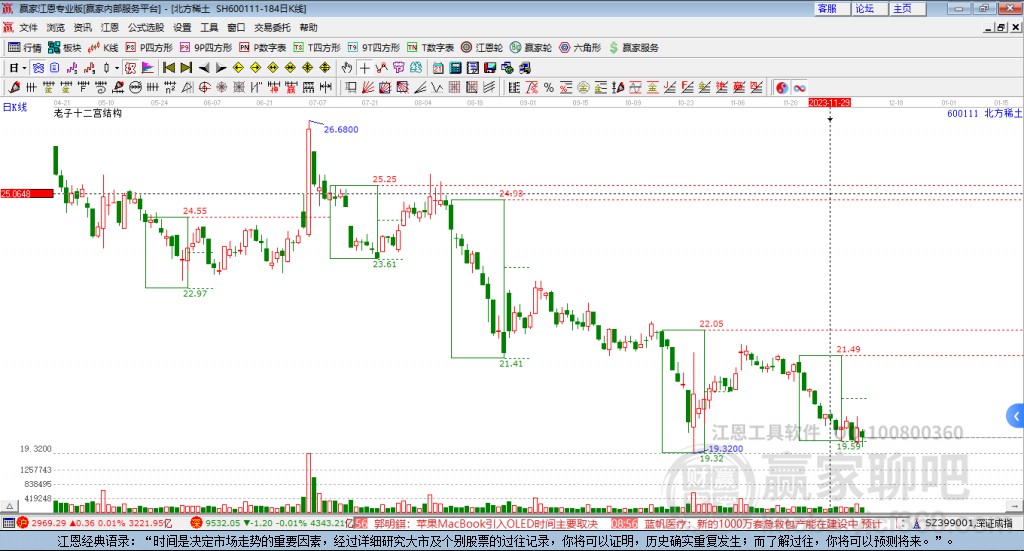
Task: Open the 六角形 hexagon tool
Action: pyautogui.click(x=578, y=47)
